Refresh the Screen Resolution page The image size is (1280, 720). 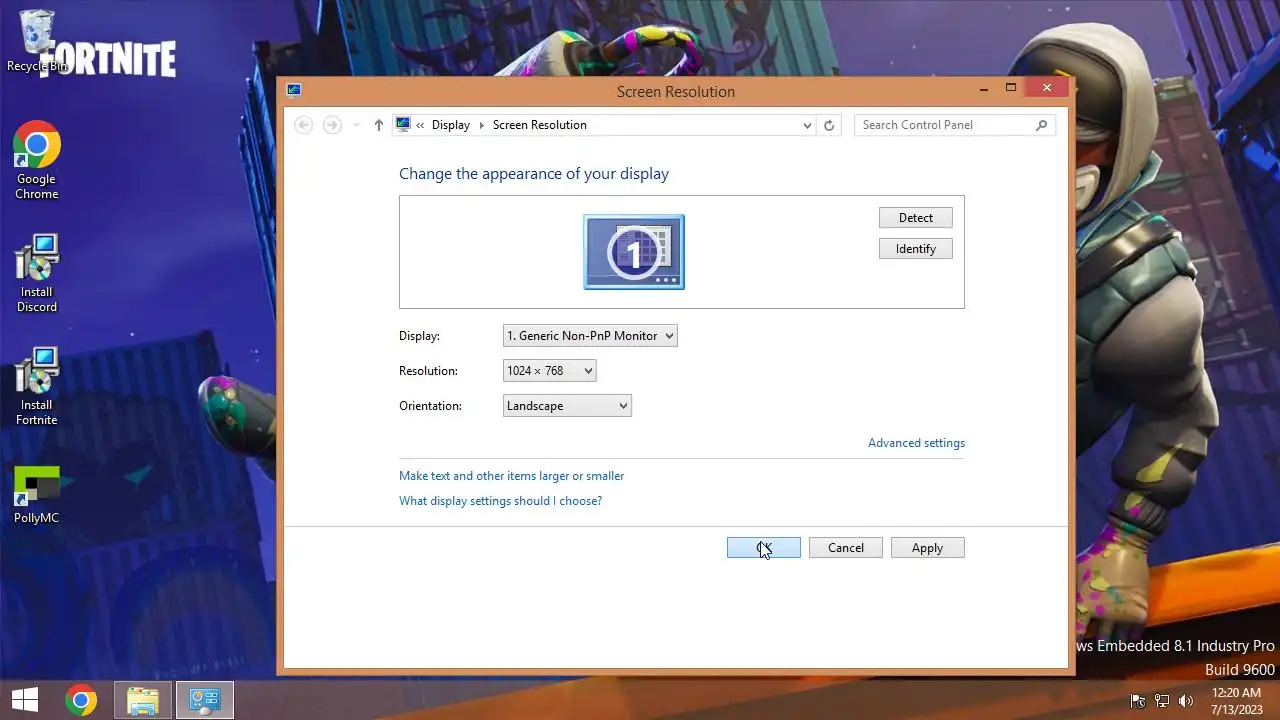click(829, 125)
